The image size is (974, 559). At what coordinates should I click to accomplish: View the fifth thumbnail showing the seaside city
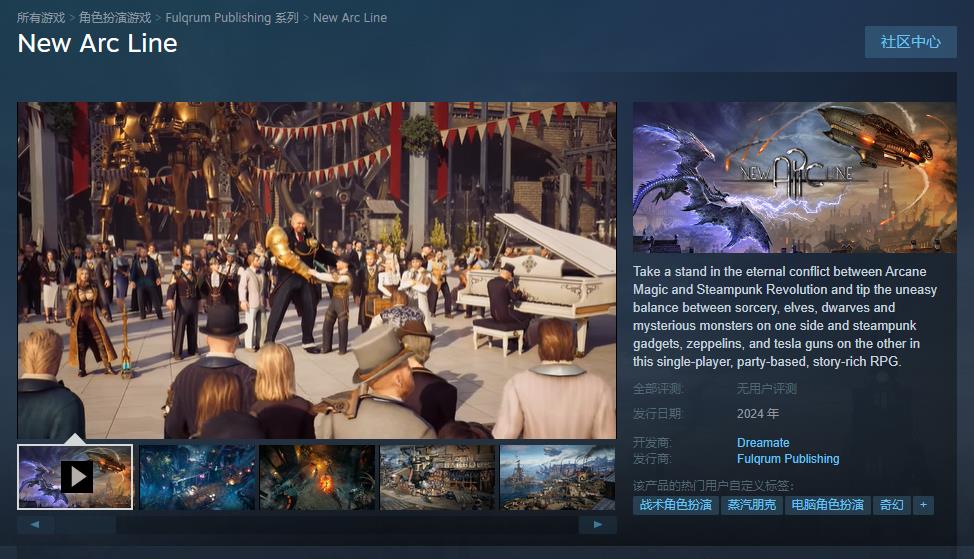pyautogui.click(x=557, y=477)
